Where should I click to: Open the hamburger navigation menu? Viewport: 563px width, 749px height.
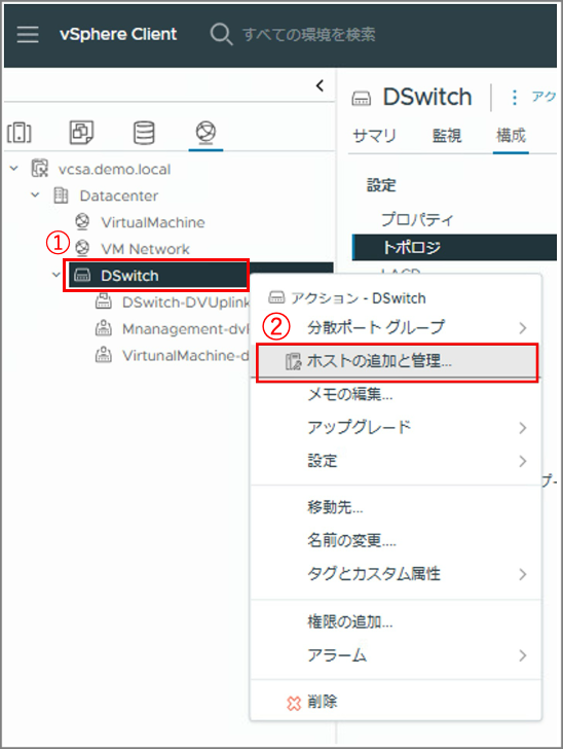[28, 34]
